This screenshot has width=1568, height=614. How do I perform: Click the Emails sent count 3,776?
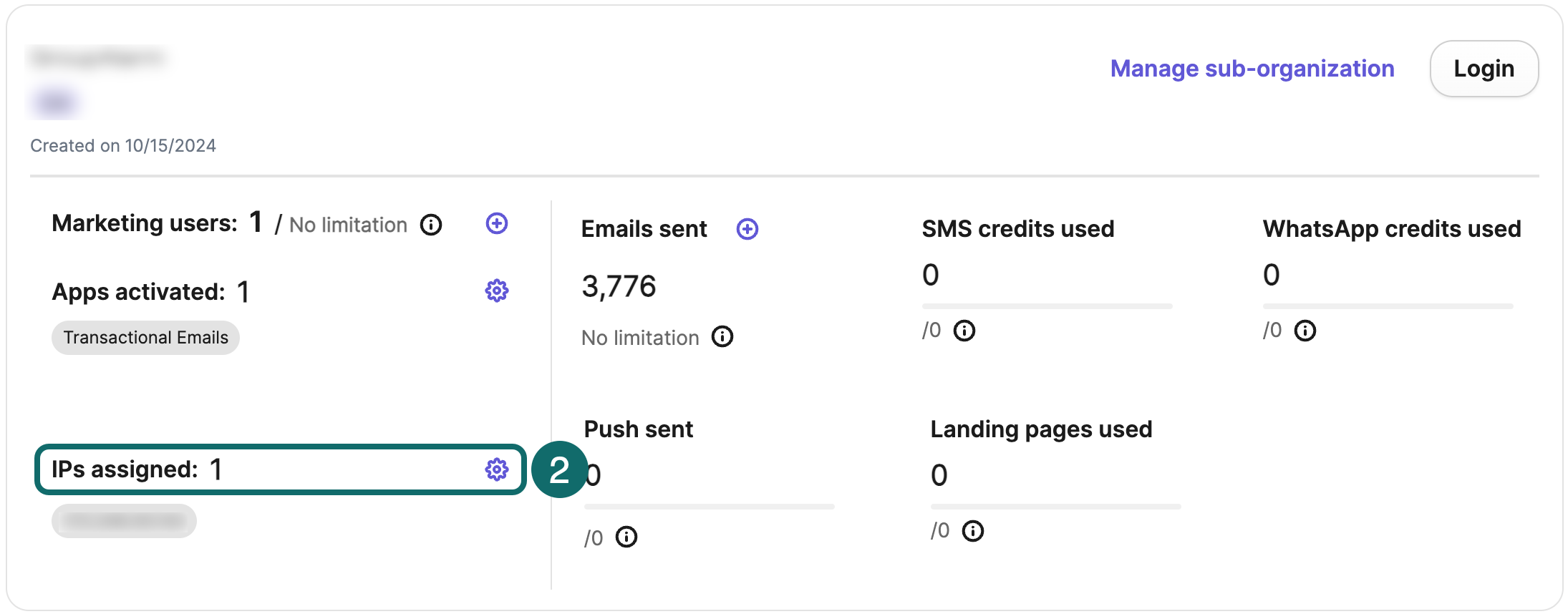619,286
